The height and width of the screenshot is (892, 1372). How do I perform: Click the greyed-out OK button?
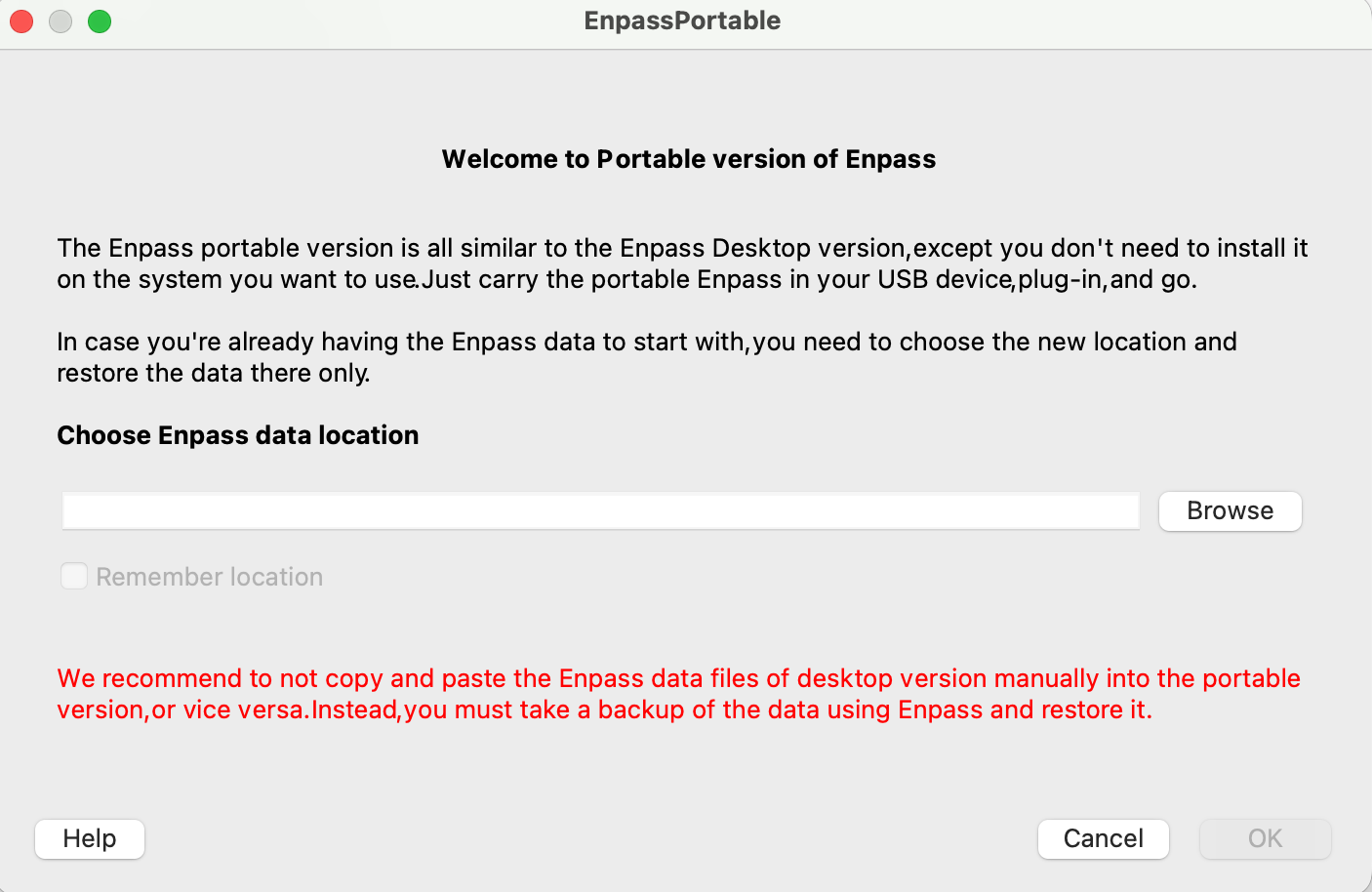(1265, 839)
